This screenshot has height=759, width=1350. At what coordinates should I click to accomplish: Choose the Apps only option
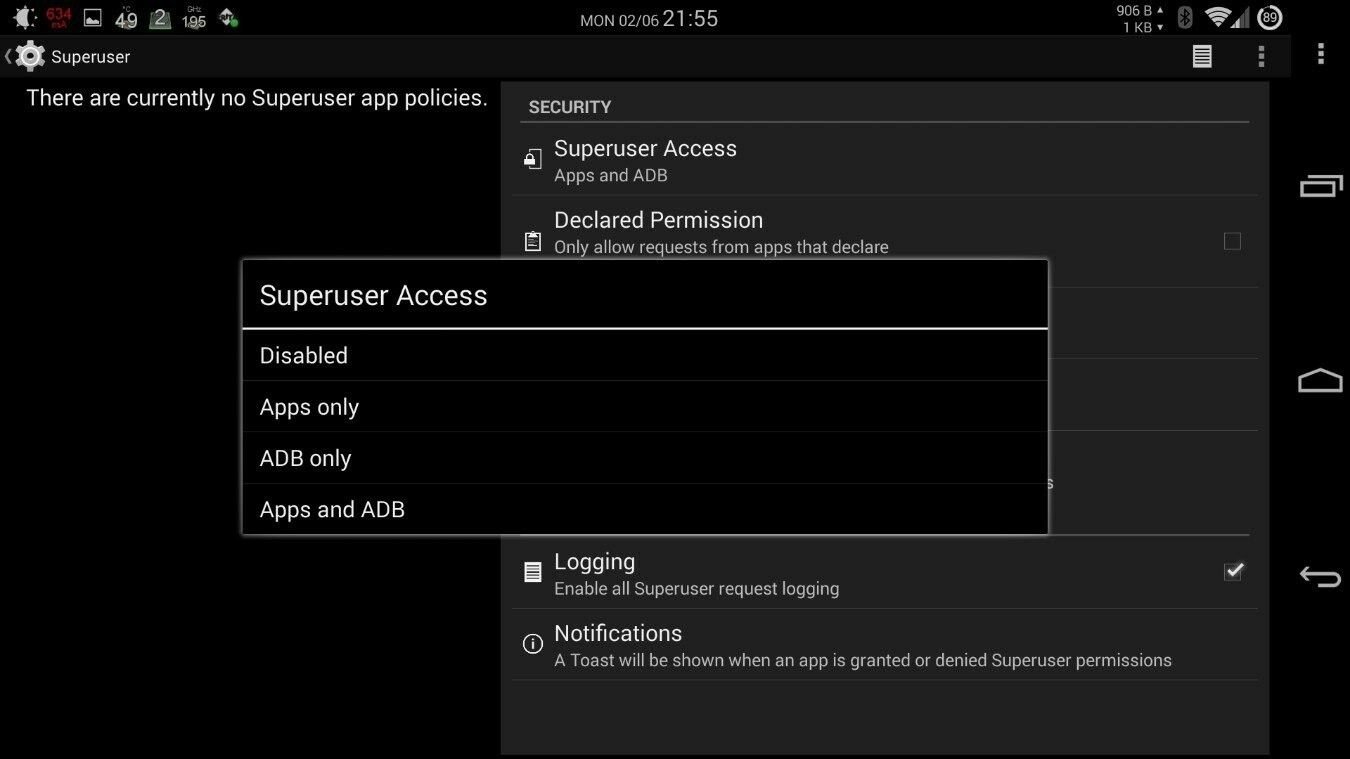(x=645, y=407)
